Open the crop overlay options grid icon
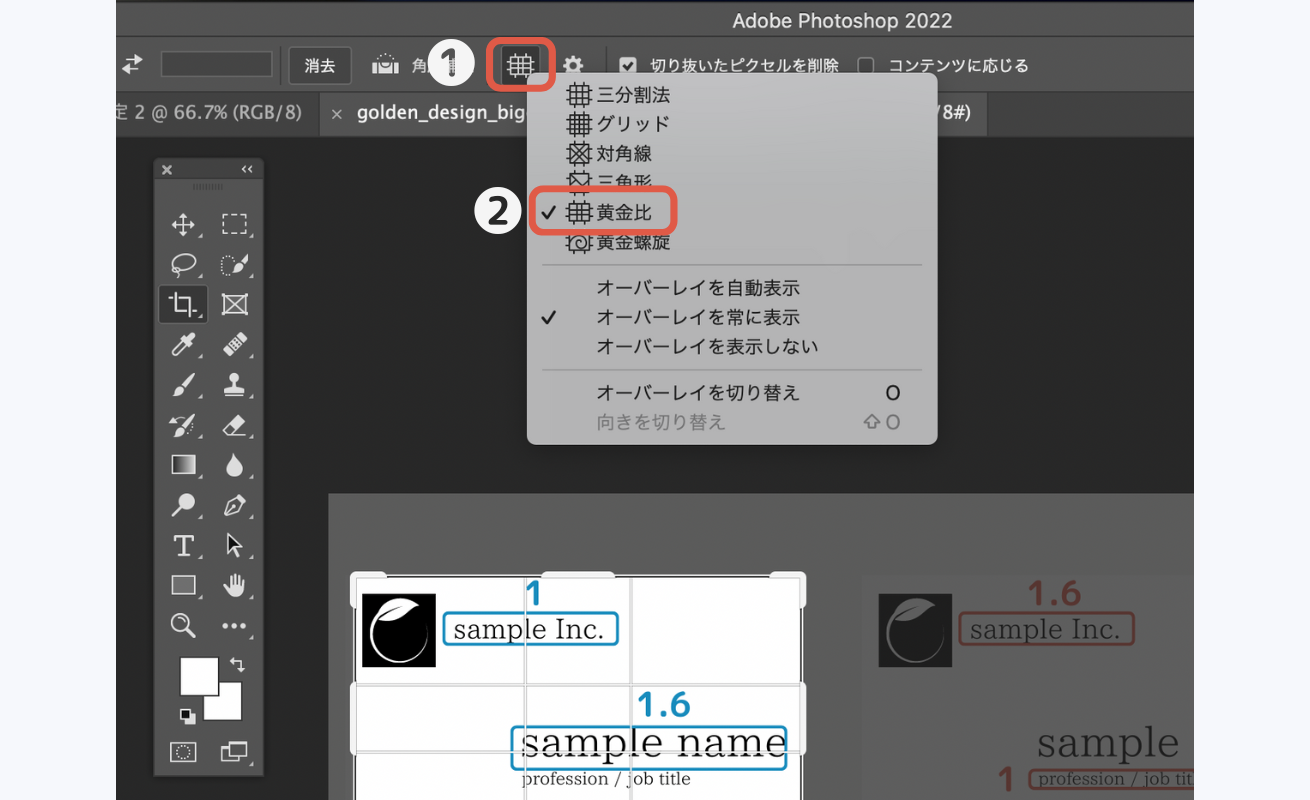This screenshot has width=1310, height=800. coord(519,66)
